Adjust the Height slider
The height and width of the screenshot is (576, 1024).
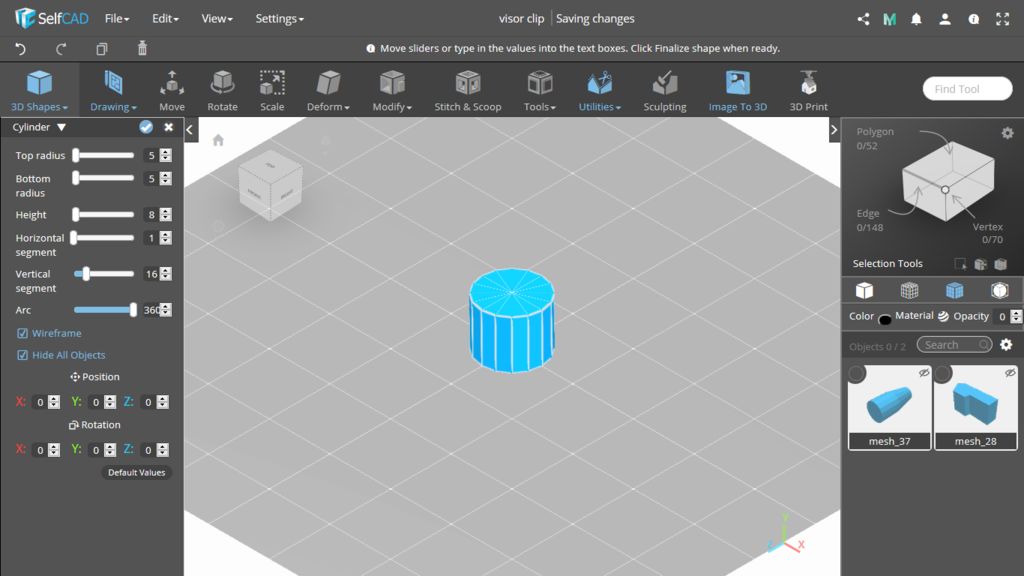104,214
